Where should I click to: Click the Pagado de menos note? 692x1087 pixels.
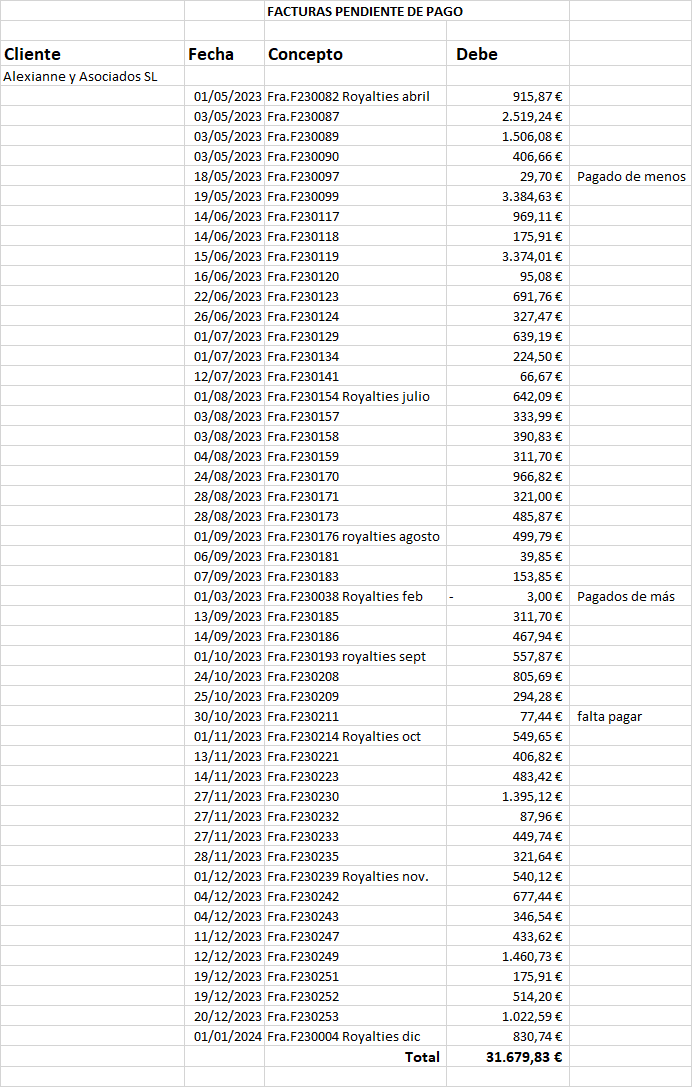[631, 176]
